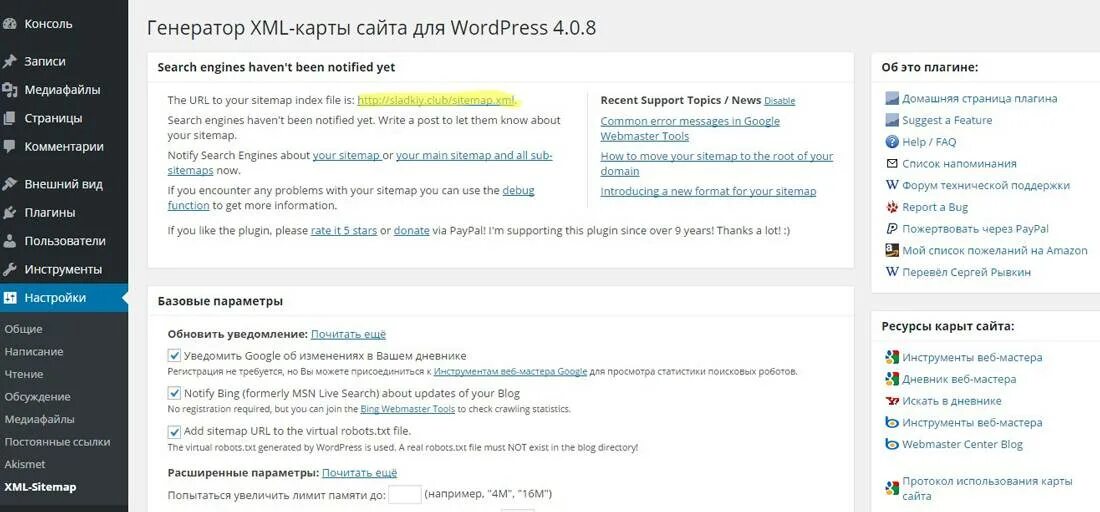The height and width of the screenshot is (512, 1100).
Task: Uncheck Уведомить Google об изменениях checkbox
Action: point(174,355)
